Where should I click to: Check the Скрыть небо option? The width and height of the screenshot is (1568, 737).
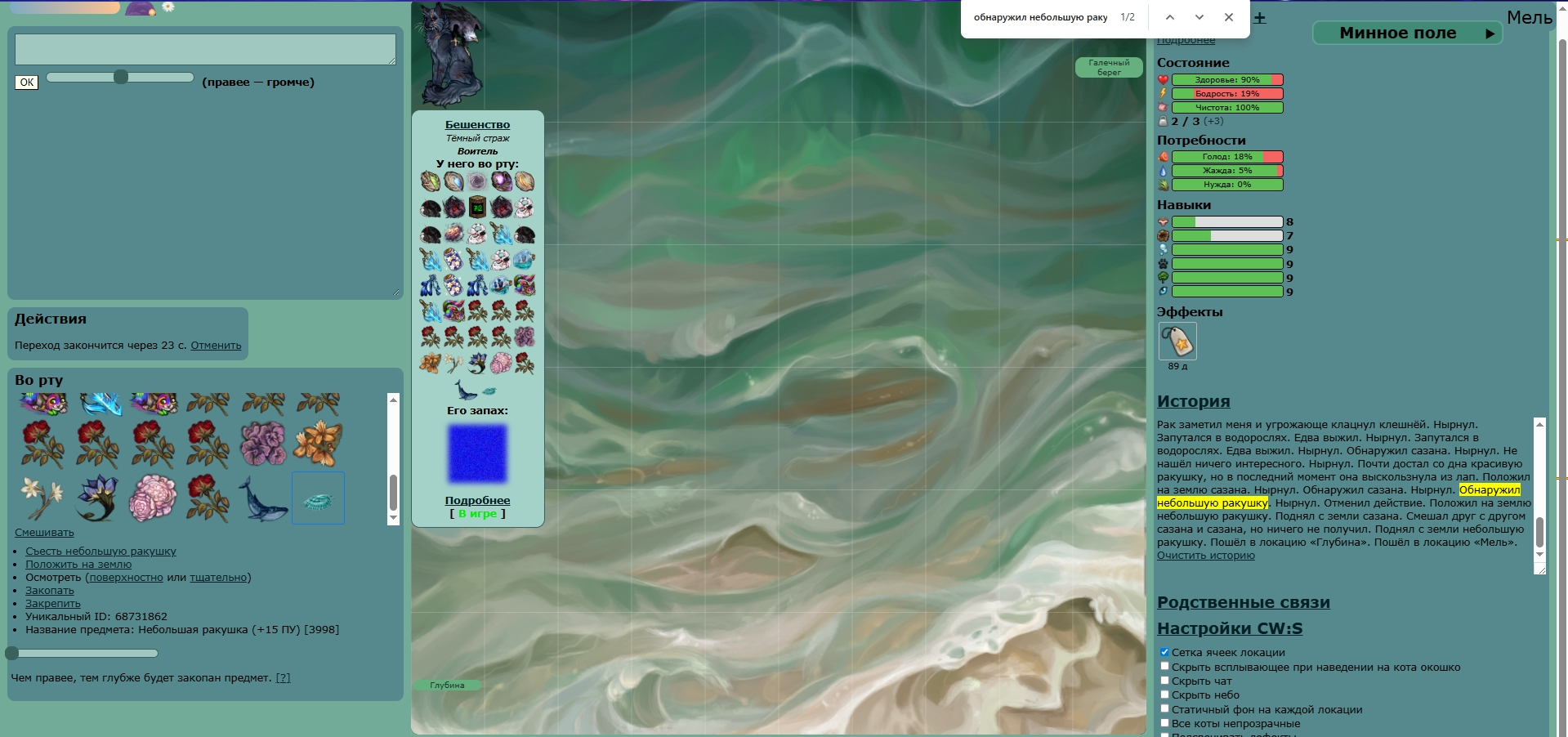1164,695
